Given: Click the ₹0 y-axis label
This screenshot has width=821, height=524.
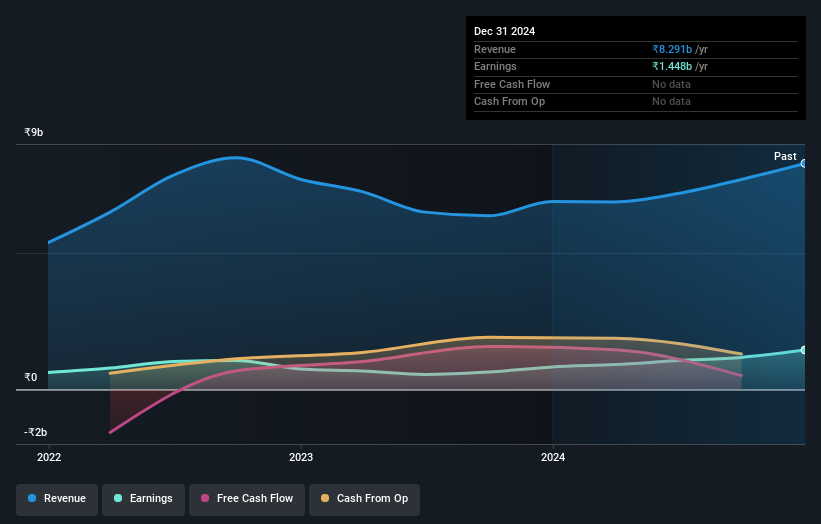Looking at the screenshot, I should [30, 377].
